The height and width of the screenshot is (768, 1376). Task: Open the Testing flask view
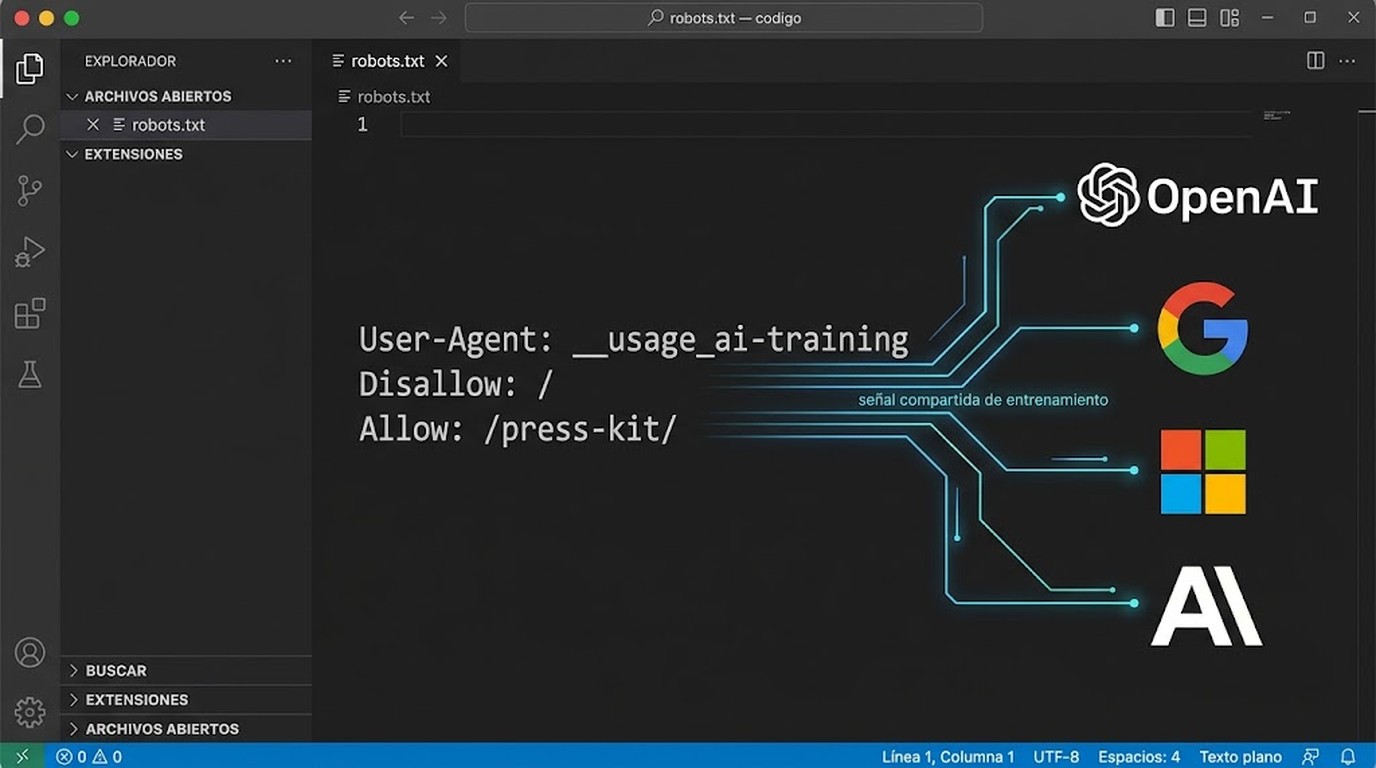click(30, 374)
